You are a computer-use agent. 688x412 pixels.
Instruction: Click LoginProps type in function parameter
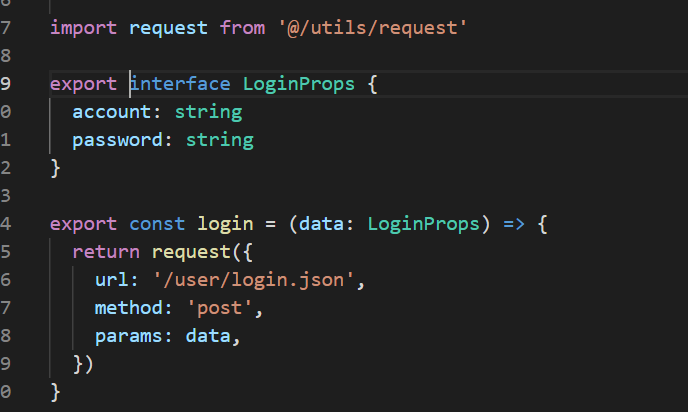pyautogui.click(x=423, y=224)
